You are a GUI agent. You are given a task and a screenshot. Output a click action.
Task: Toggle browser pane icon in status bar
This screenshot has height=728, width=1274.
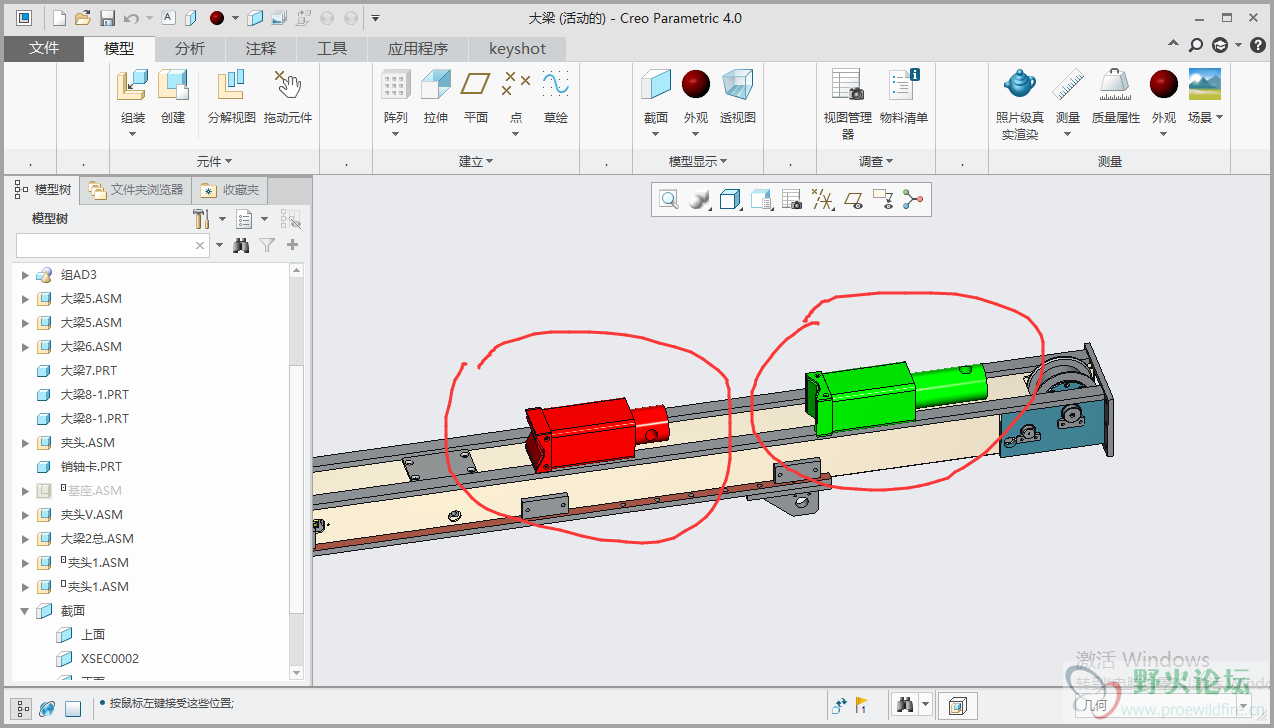coord(47,708)
